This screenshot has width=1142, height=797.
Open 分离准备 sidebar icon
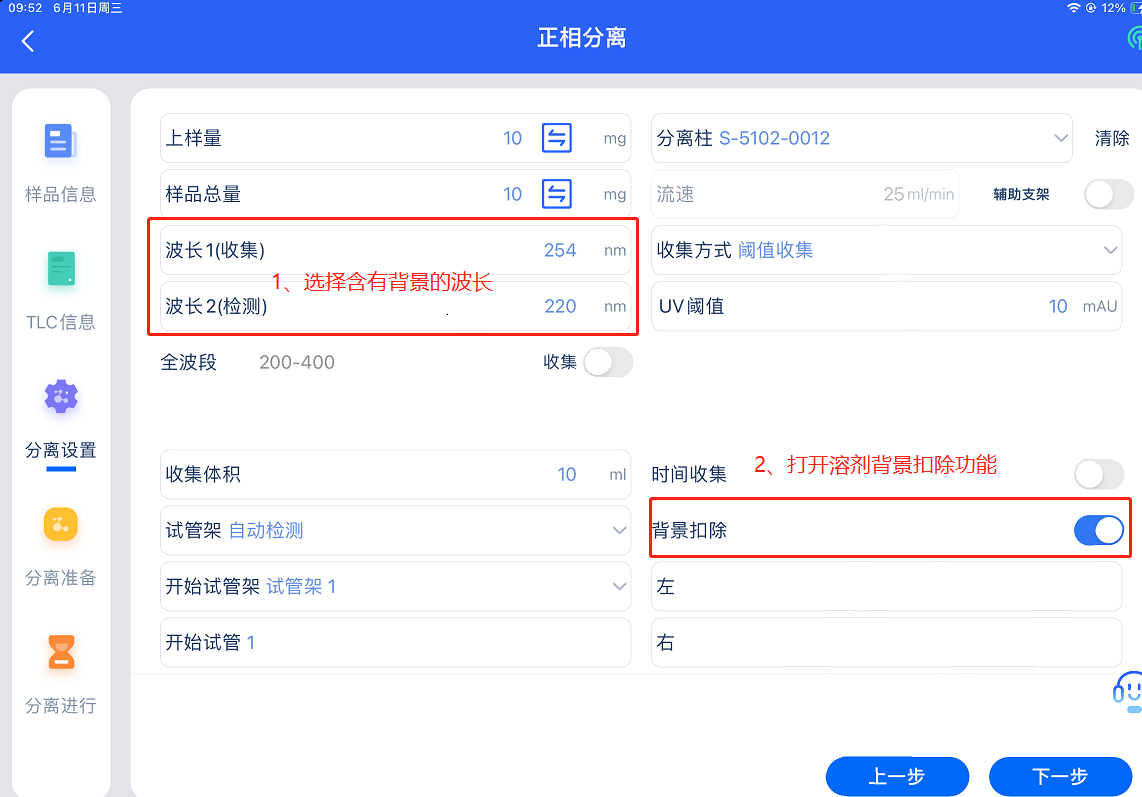pos(60,526)
